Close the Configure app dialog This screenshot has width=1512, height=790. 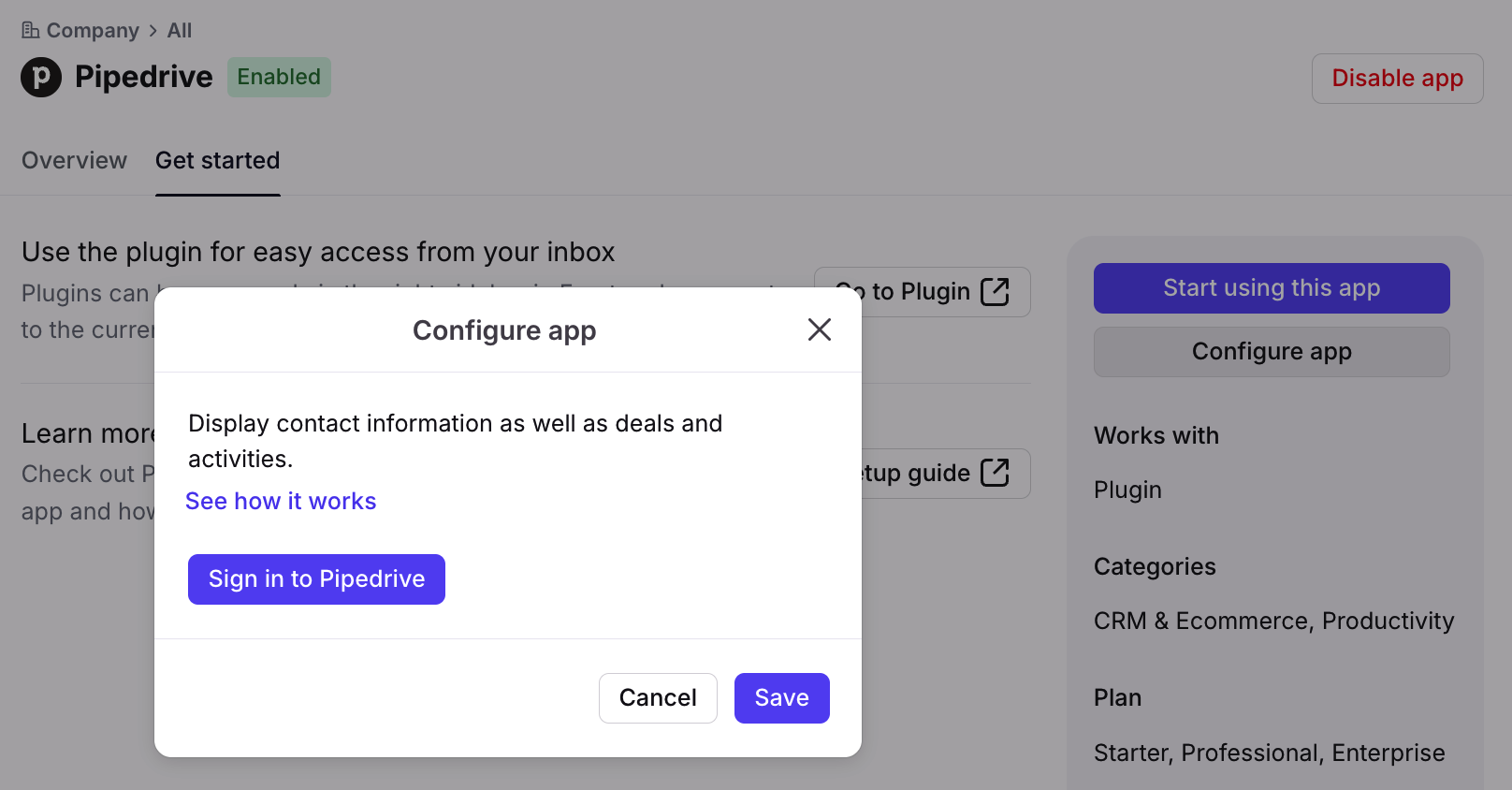(x=819, y=329)
